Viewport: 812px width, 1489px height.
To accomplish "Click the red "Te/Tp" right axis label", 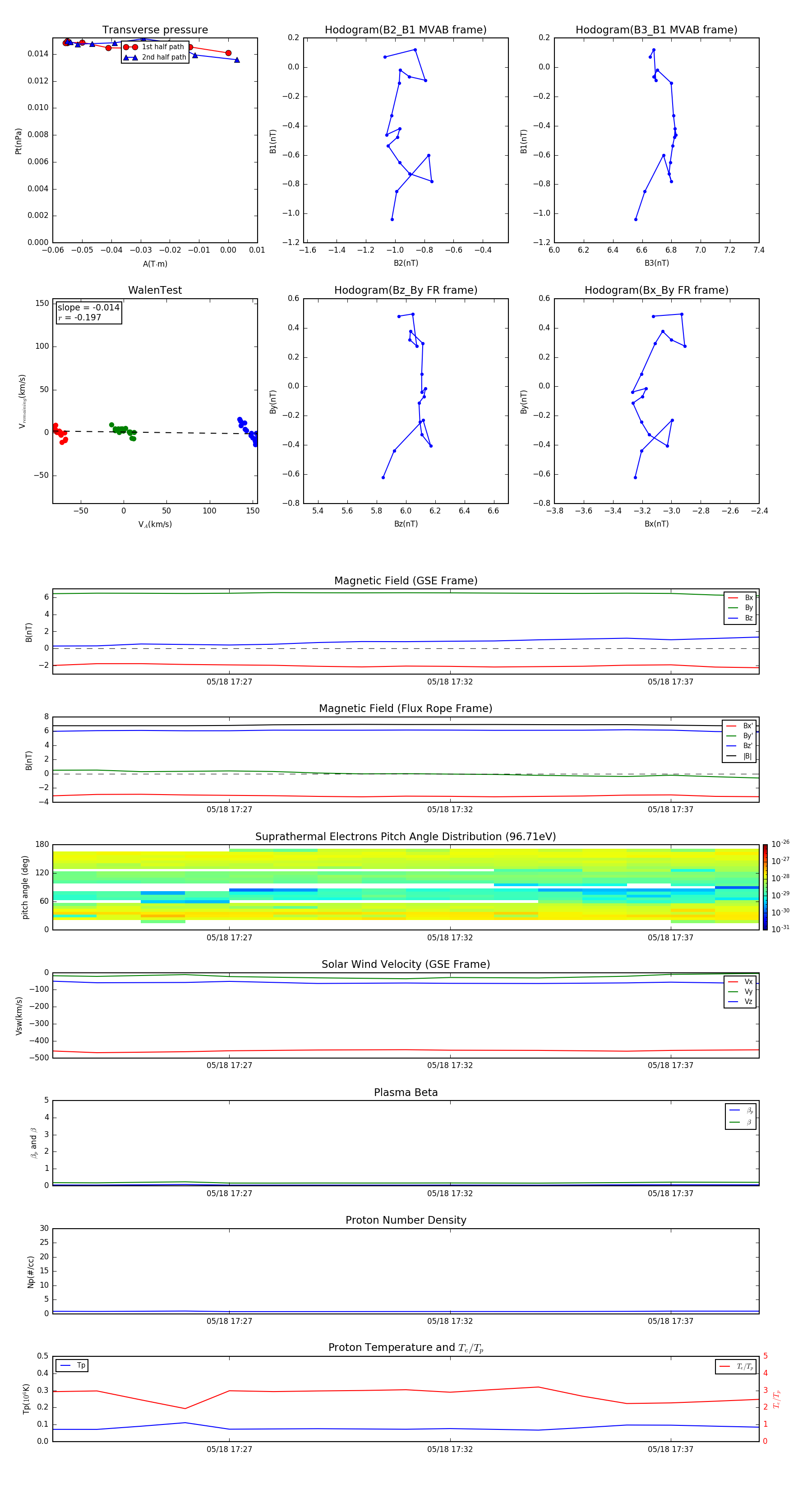I will [x=776, y=1399].
